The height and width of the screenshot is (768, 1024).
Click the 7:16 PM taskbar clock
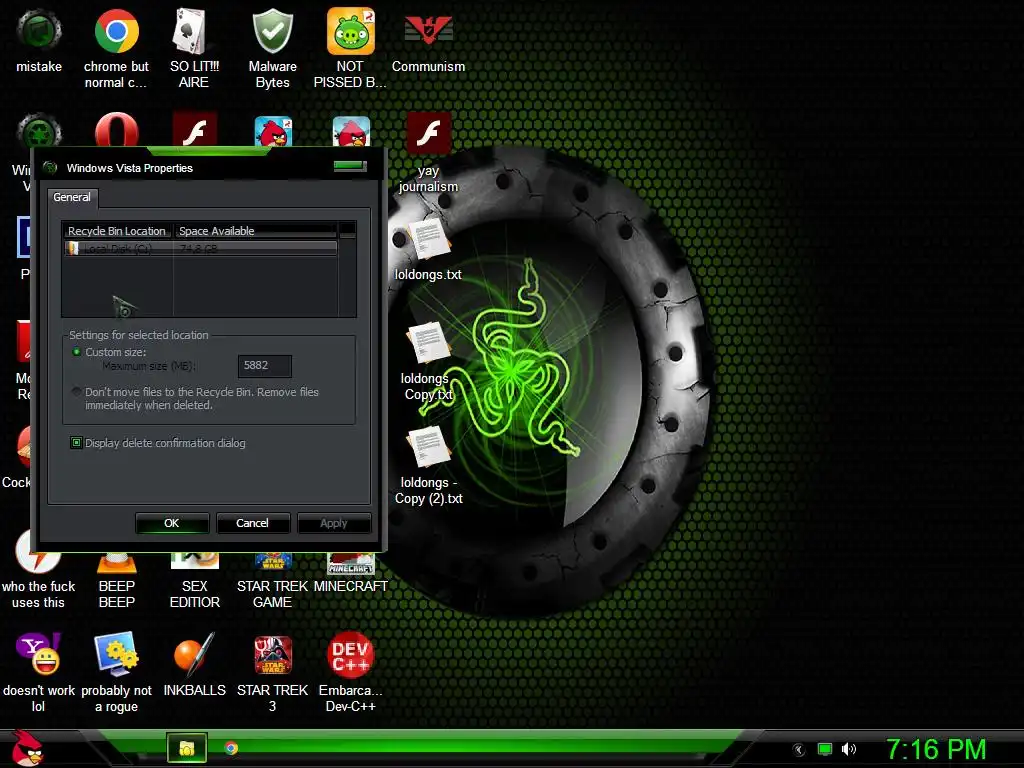(935, 749)
